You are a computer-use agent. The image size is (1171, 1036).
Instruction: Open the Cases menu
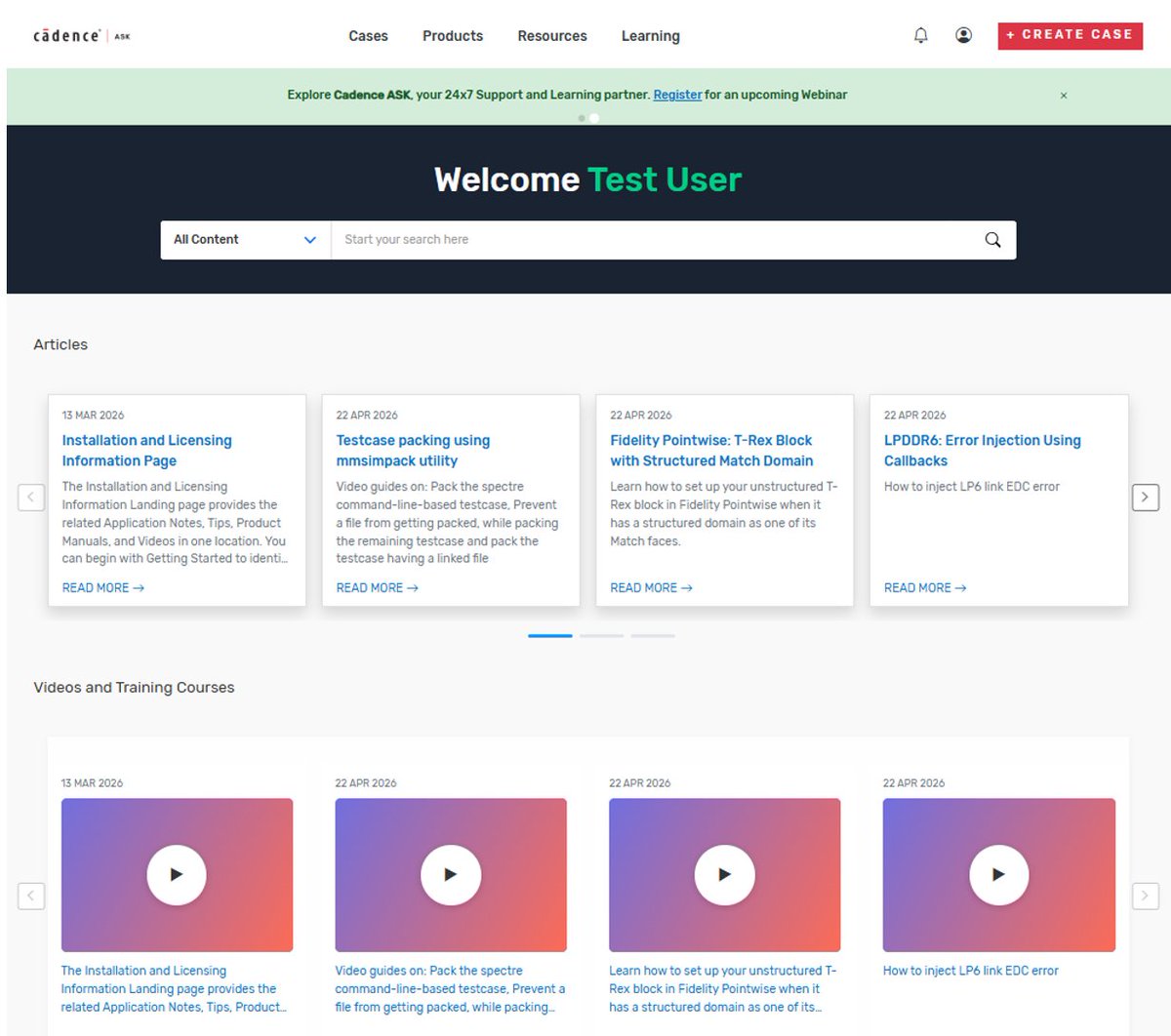[368, 36]
